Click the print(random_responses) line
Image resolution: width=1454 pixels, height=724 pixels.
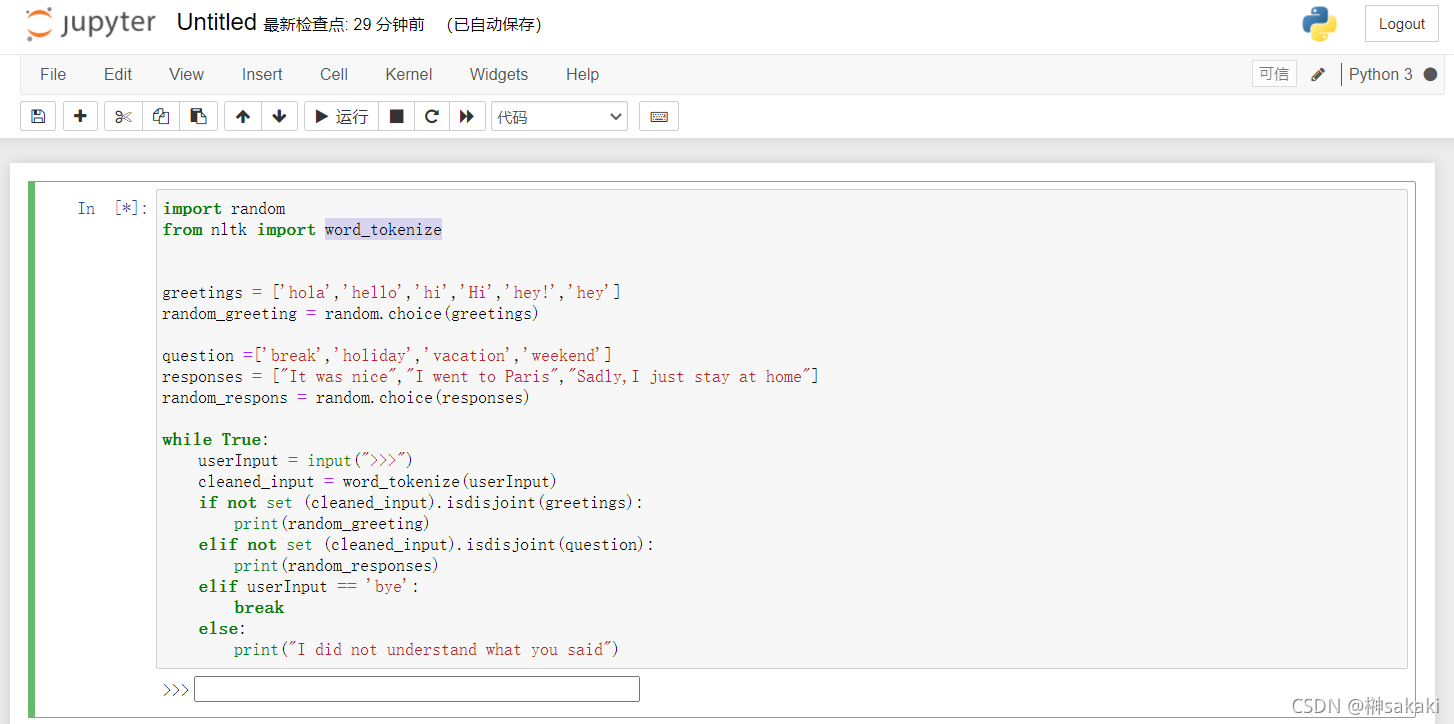tap(336, 566)
